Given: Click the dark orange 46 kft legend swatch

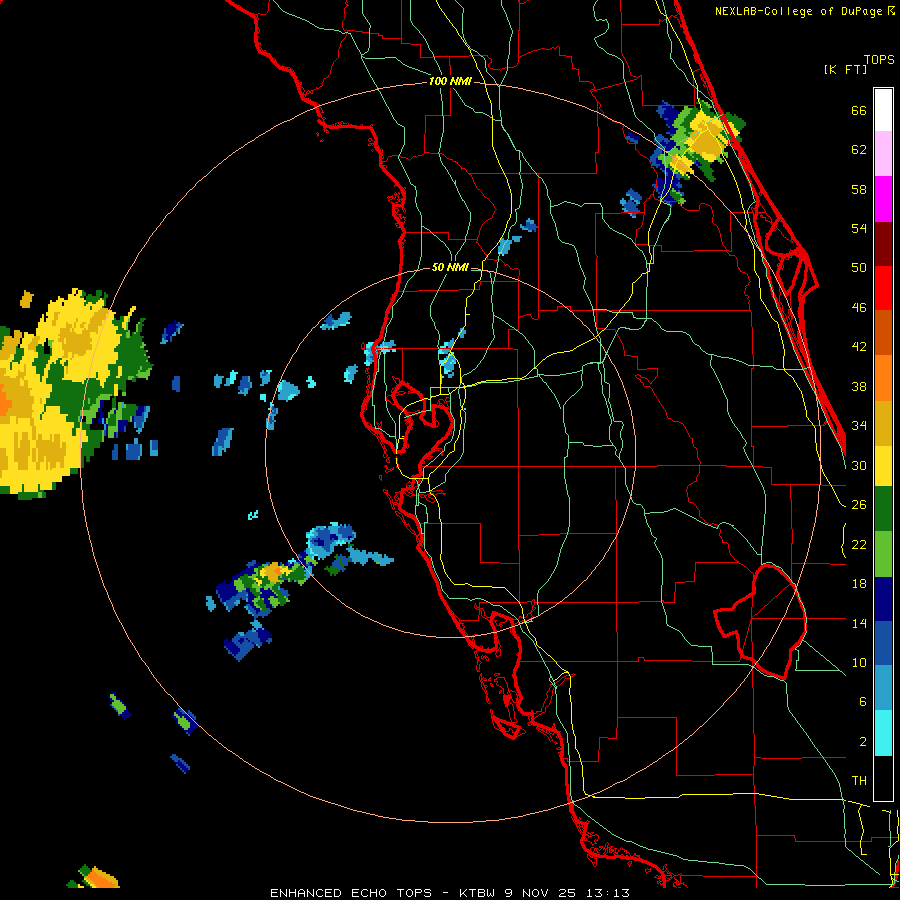Looking at the screenshot, I should point(883,333).
